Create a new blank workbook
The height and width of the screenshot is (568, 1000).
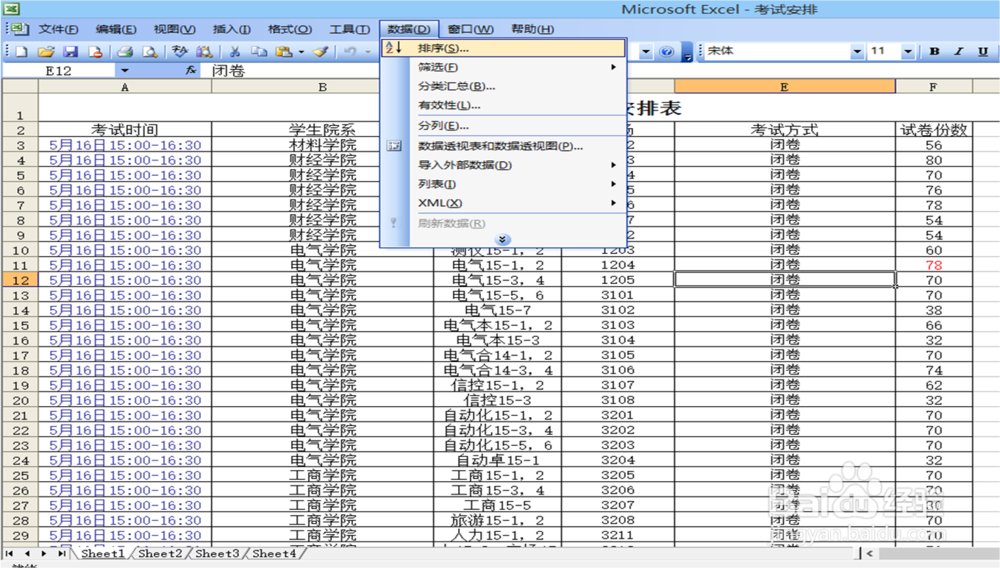pos(22,52)
